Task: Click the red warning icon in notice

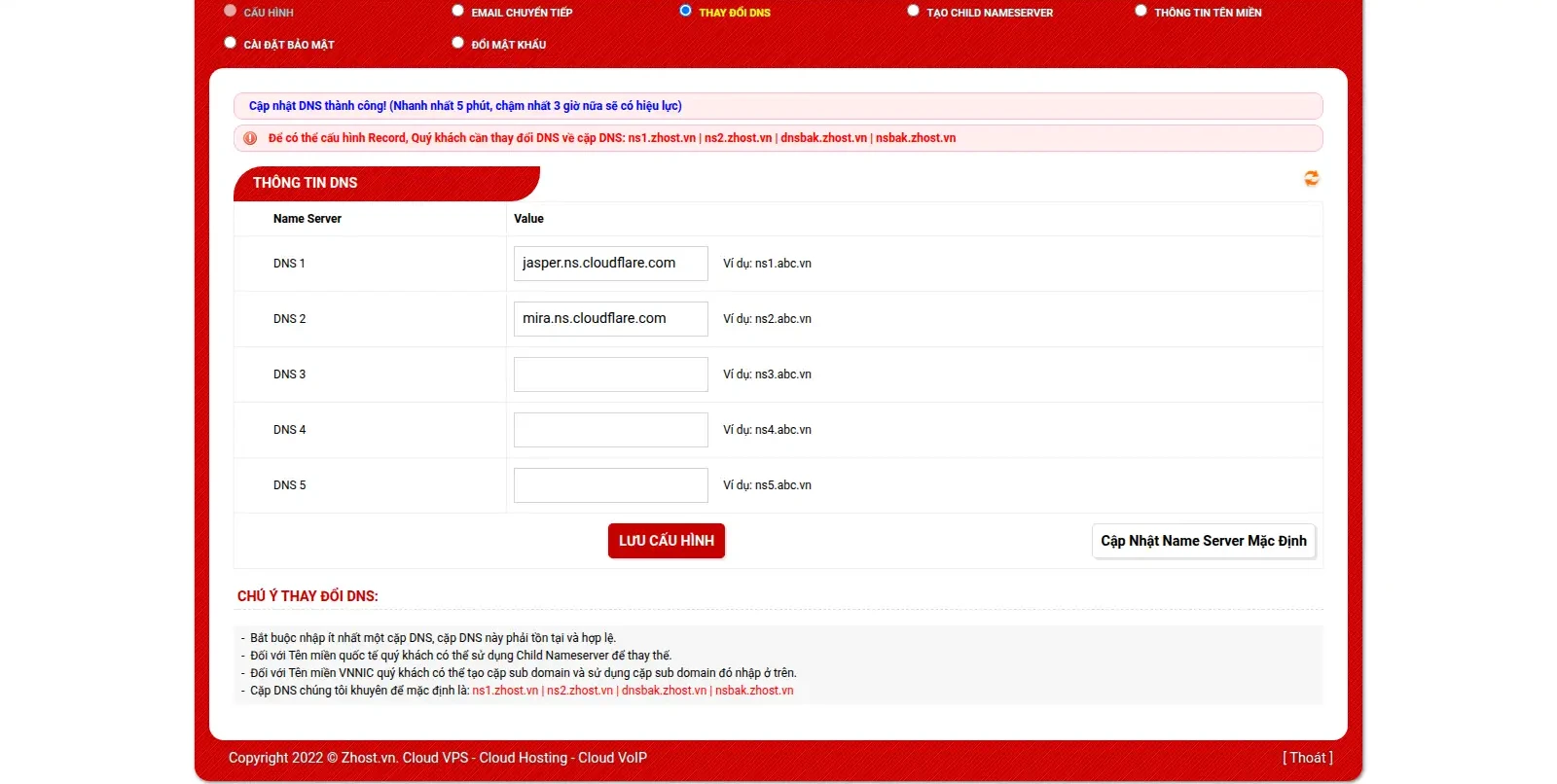Action: pos(250,138)
